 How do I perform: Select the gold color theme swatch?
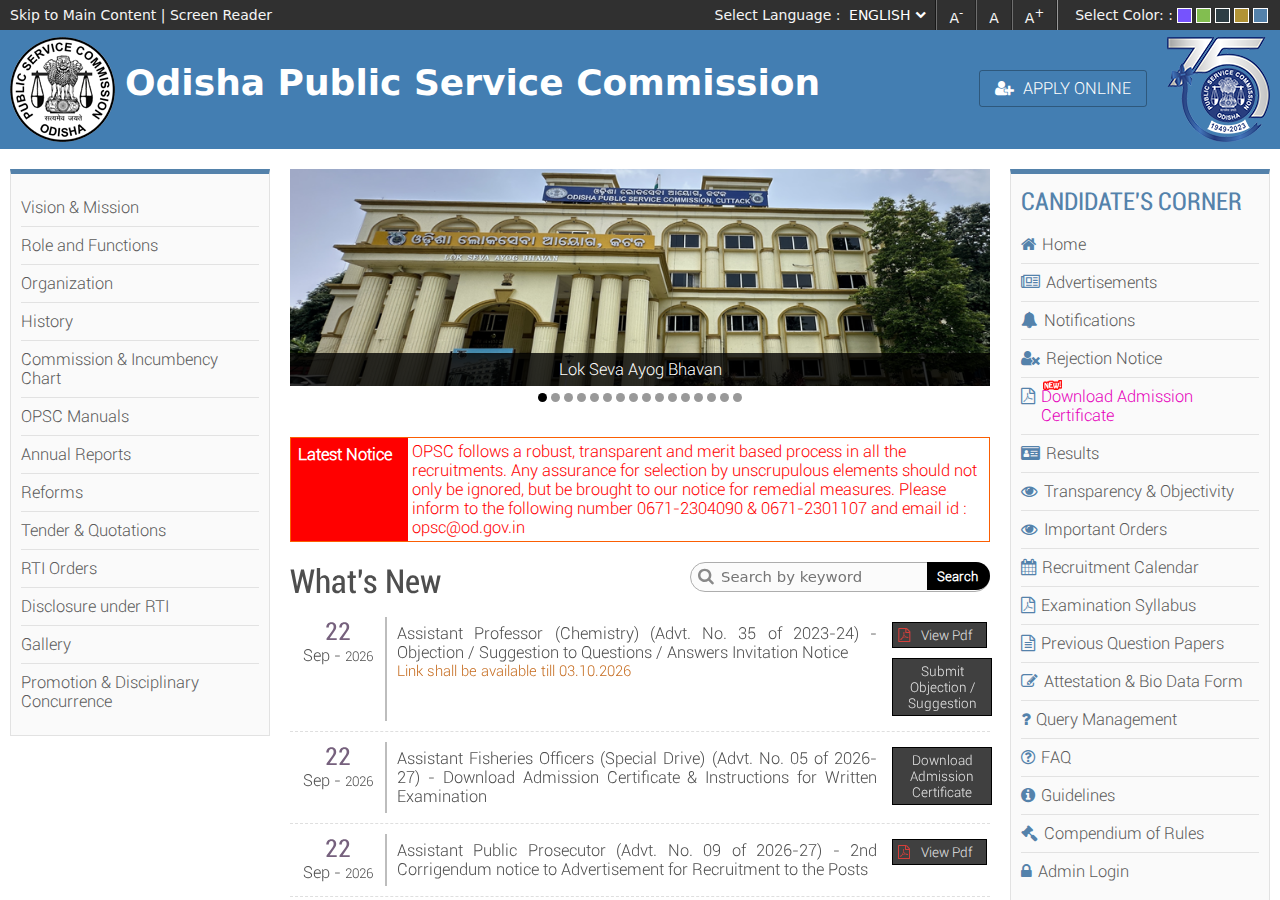click(x=1241, y=15)
